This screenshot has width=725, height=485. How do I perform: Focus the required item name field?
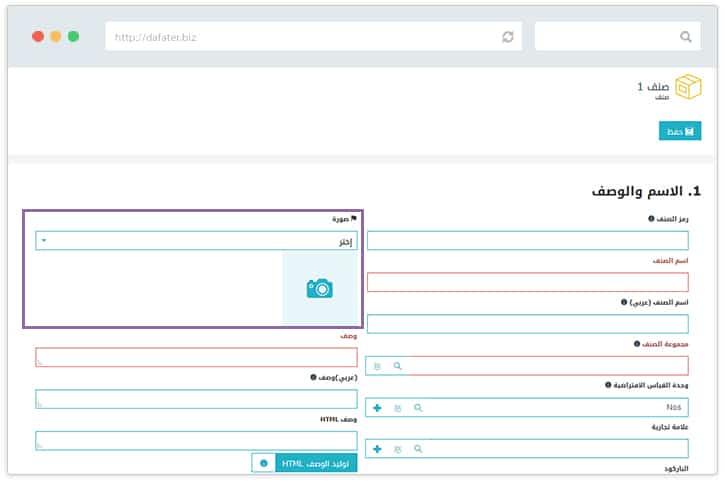click(528, 282)
